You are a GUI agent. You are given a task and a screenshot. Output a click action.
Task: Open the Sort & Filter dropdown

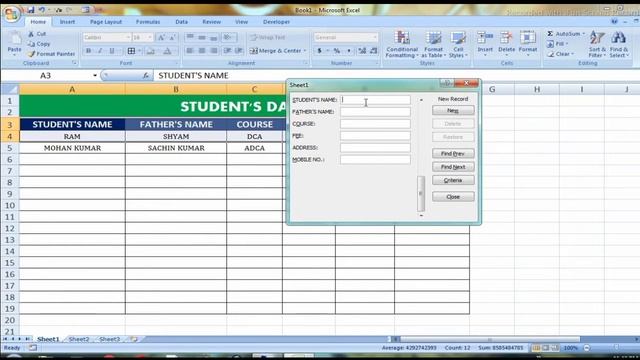tap(597, 44)
